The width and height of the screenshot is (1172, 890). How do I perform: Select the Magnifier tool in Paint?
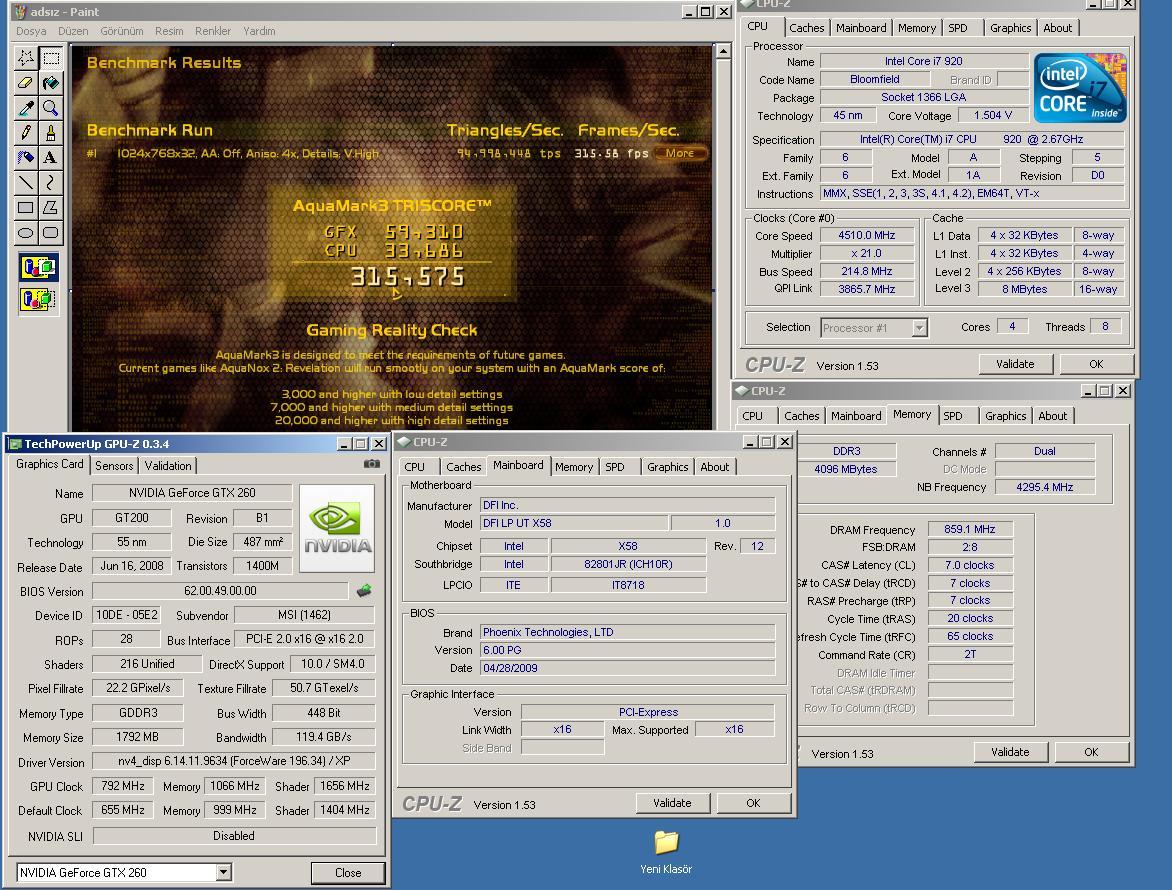tap(51, 108)
